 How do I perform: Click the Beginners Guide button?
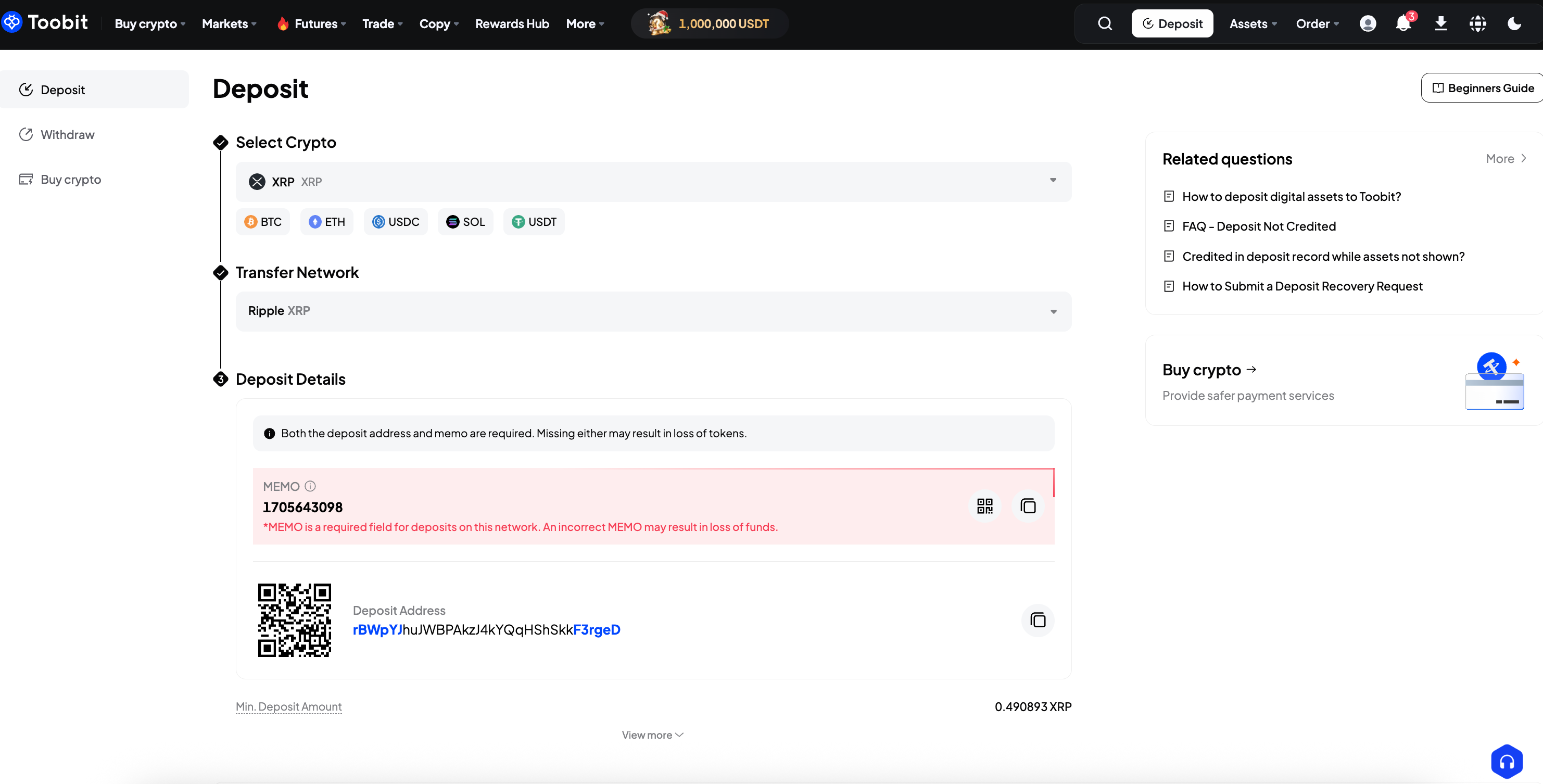tap(1483, 88)
